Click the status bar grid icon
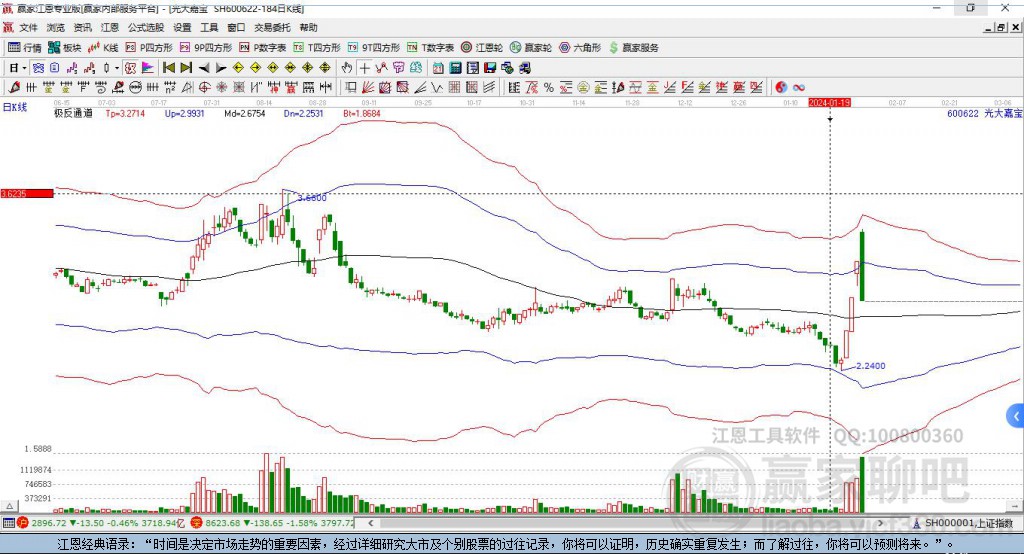This screenshot has height=554, width=1024. point(8,523)
